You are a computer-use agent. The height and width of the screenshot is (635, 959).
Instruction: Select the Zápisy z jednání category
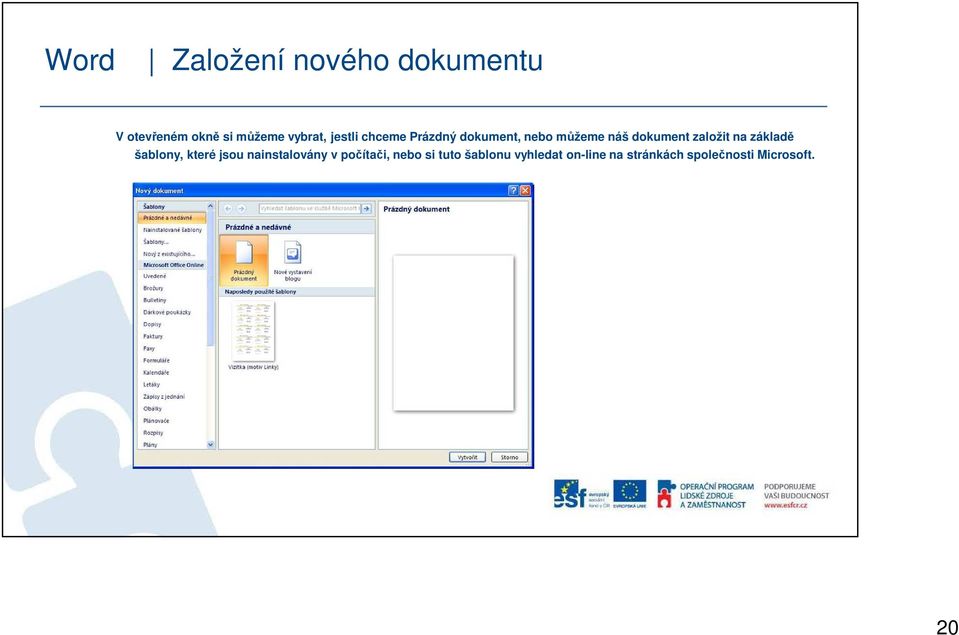coord(164,396)
